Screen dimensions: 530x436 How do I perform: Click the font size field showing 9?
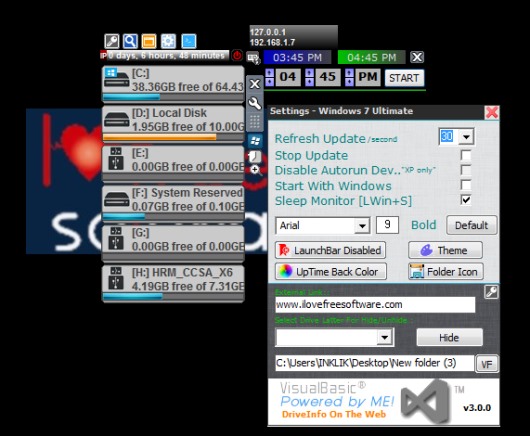coord(387,225)
